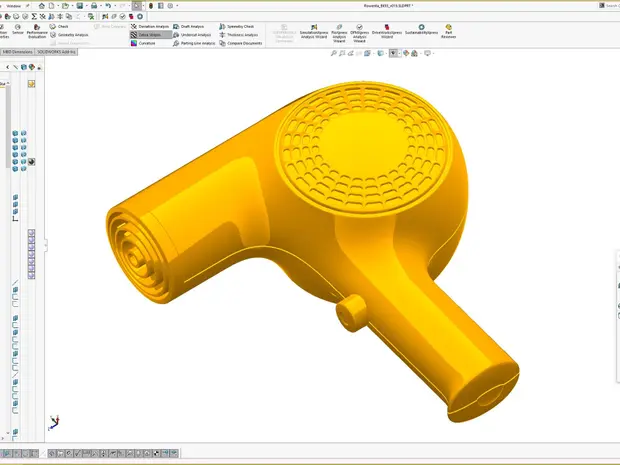620x465 pixels.
Task: Collapse display pane with left chevron
Action: (x=8, y=67)
